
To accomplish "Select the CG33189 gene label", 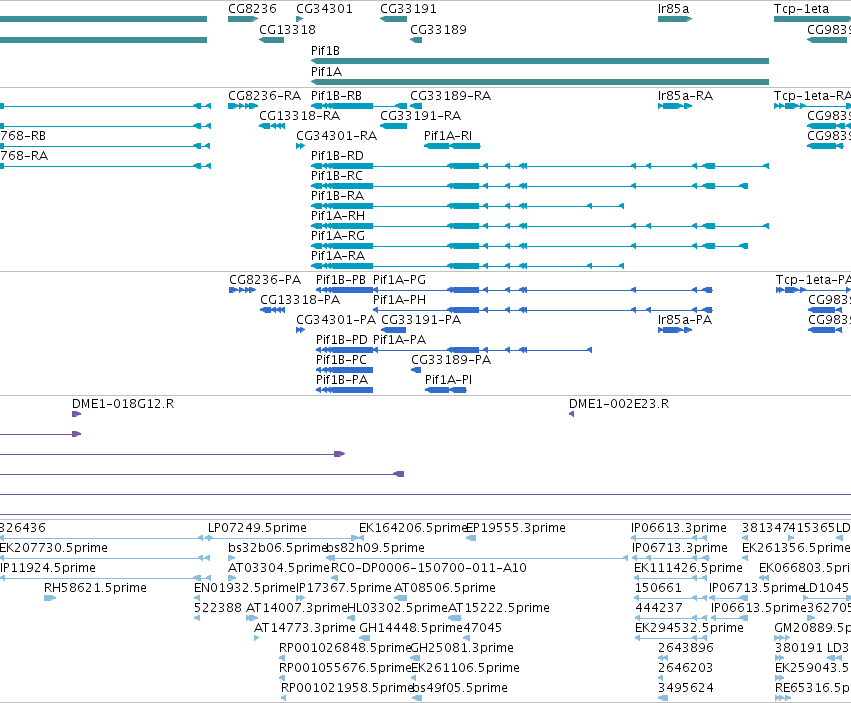I will [438, 29].
